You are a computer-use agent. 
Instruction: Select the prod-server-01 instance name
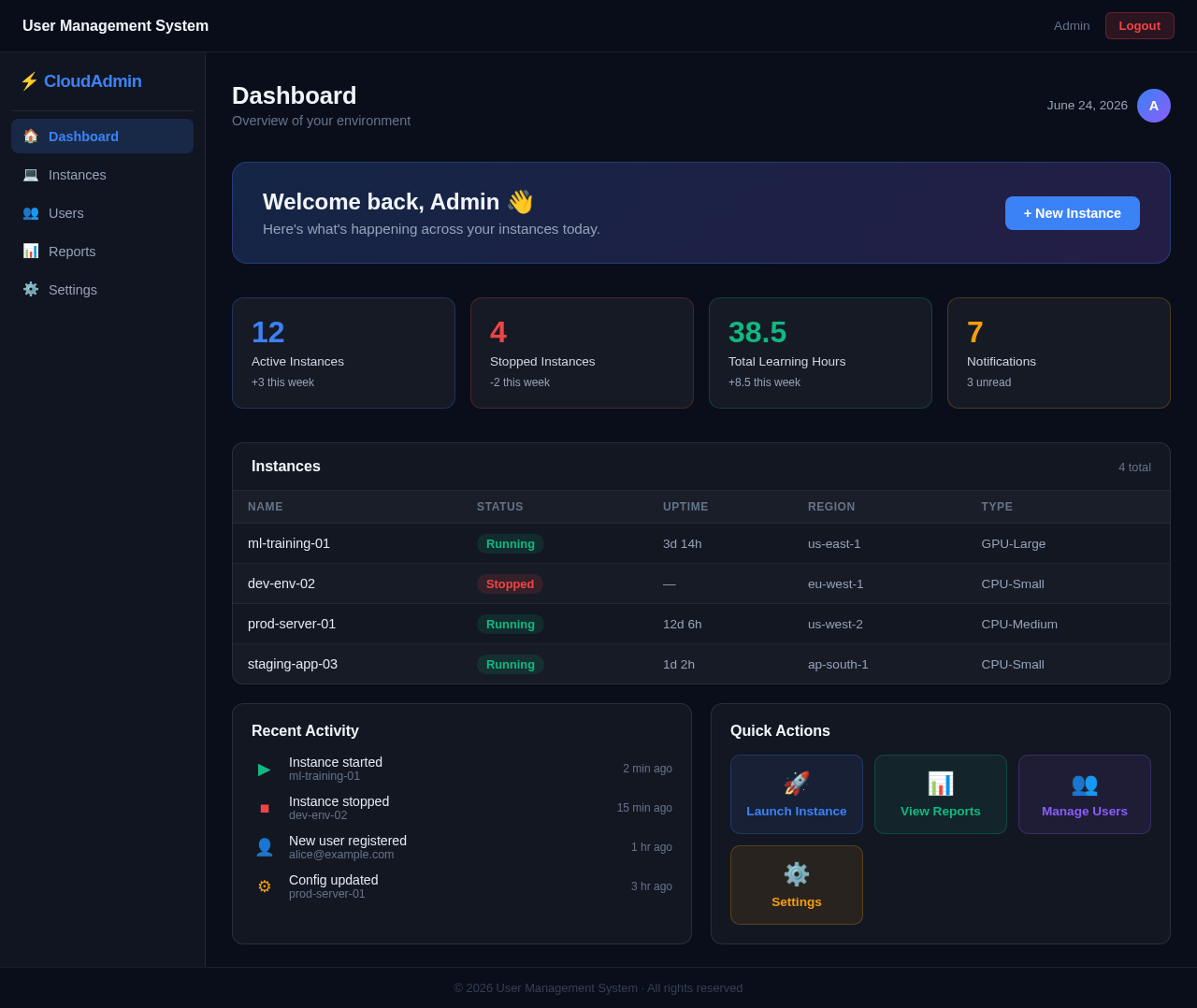[x=292, y=624]
